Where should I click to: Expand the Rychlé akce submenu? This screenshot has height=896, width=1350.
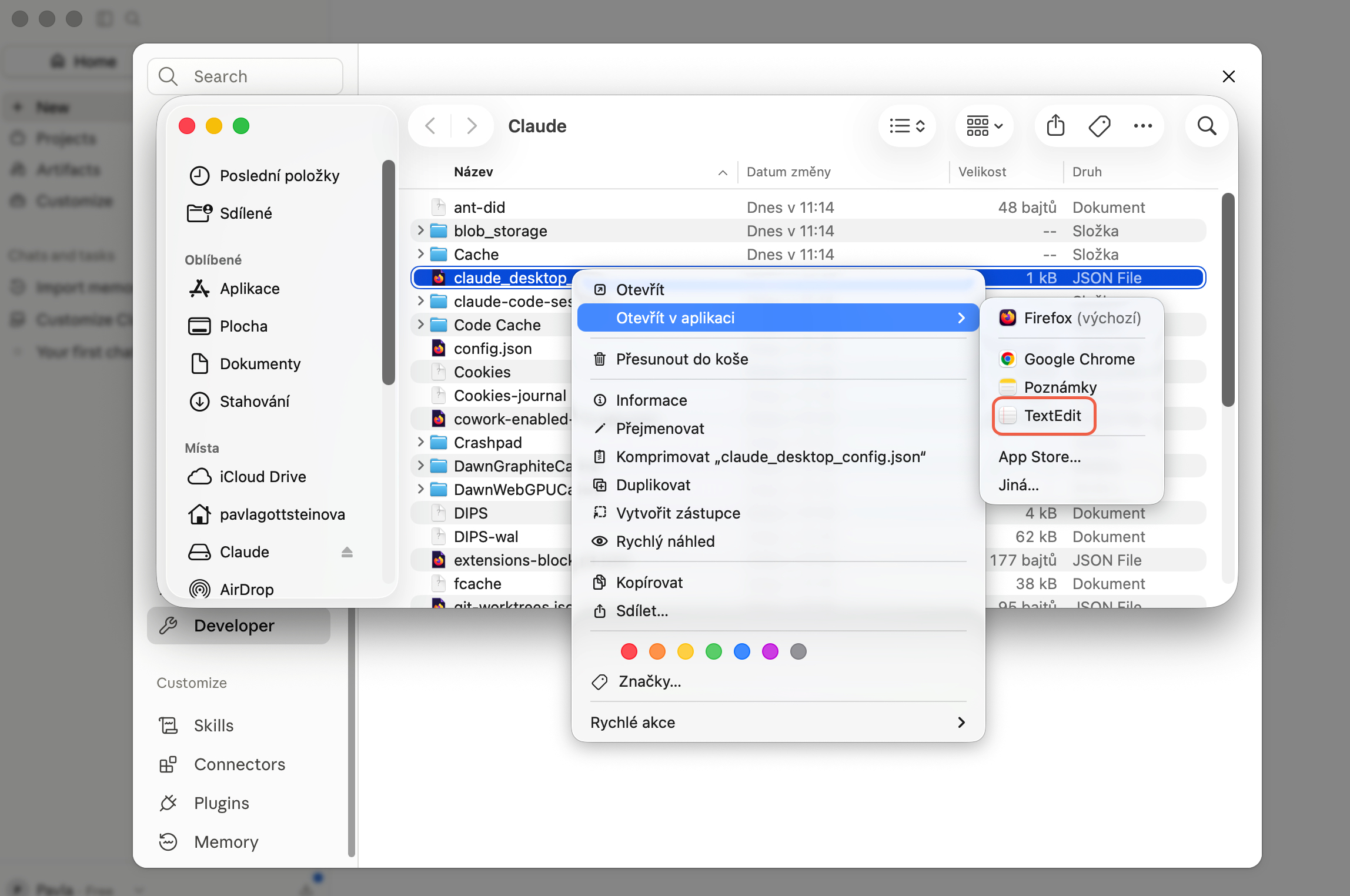778,723
